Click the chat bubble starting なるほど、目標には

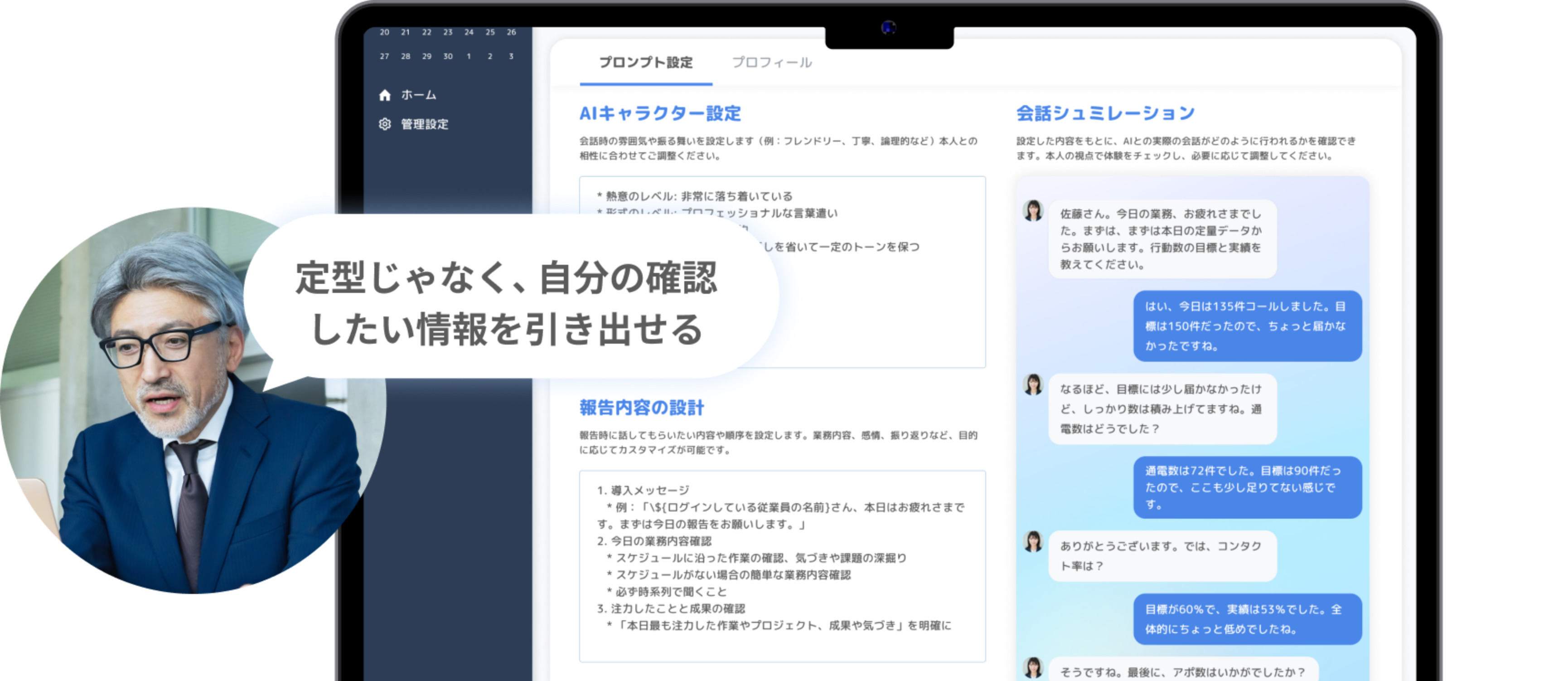pyautogui.click(x=1162, y=409)
